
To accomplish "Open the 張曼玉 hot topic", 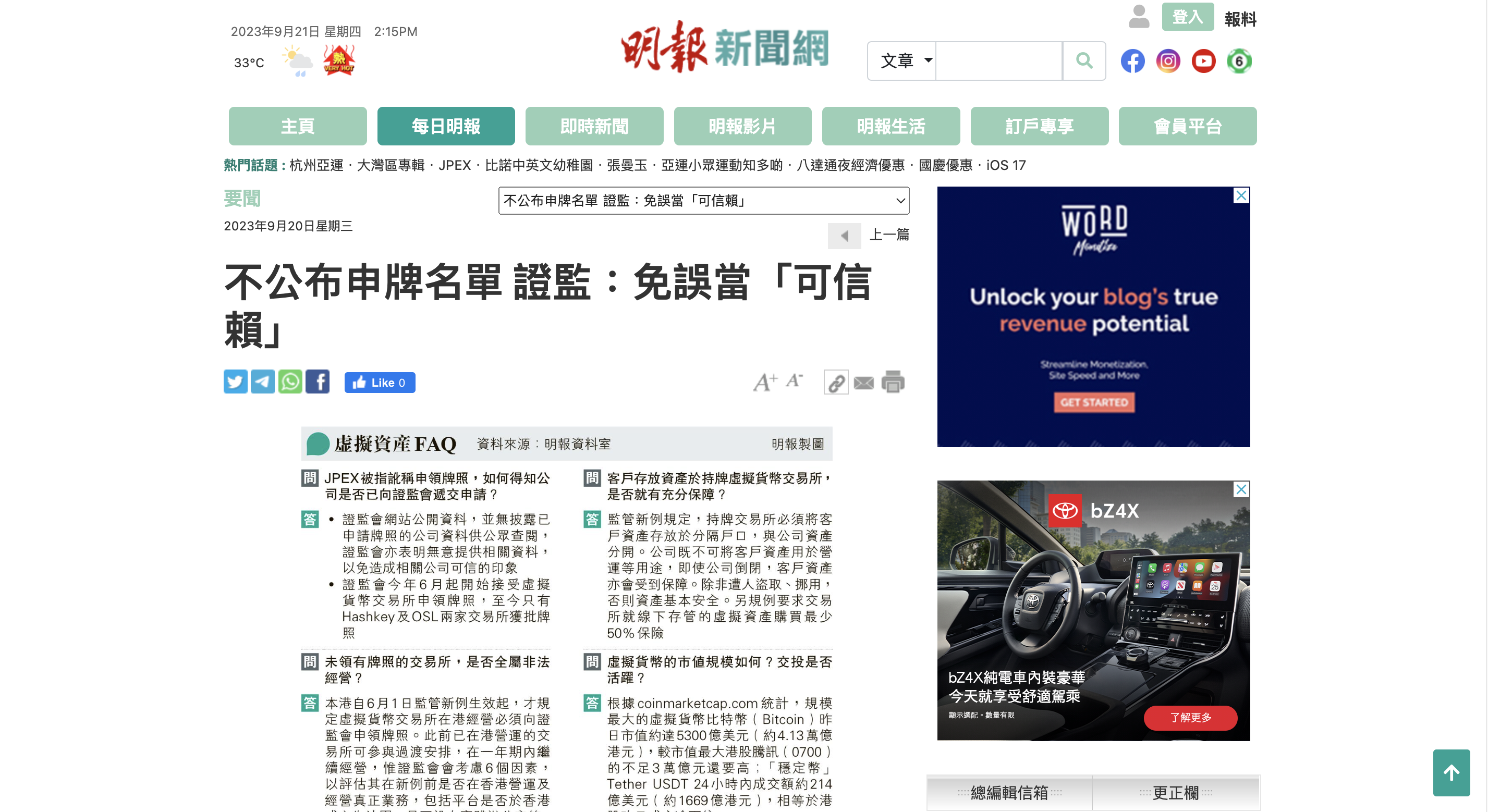I will point(627,165).
